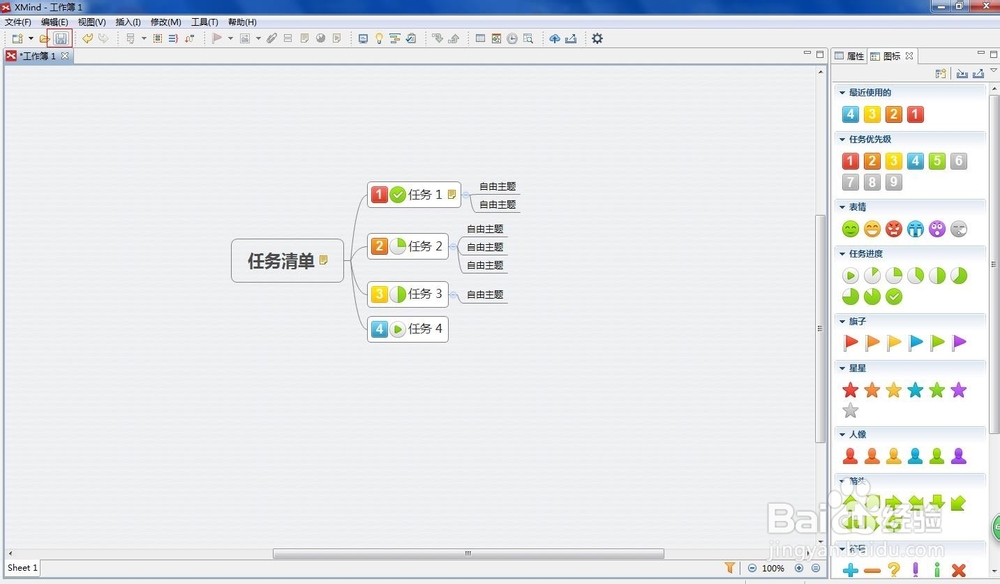The image size is (1000, 584).
Task: Click the clock icon in the toolbar
Action: coord(512,39)
